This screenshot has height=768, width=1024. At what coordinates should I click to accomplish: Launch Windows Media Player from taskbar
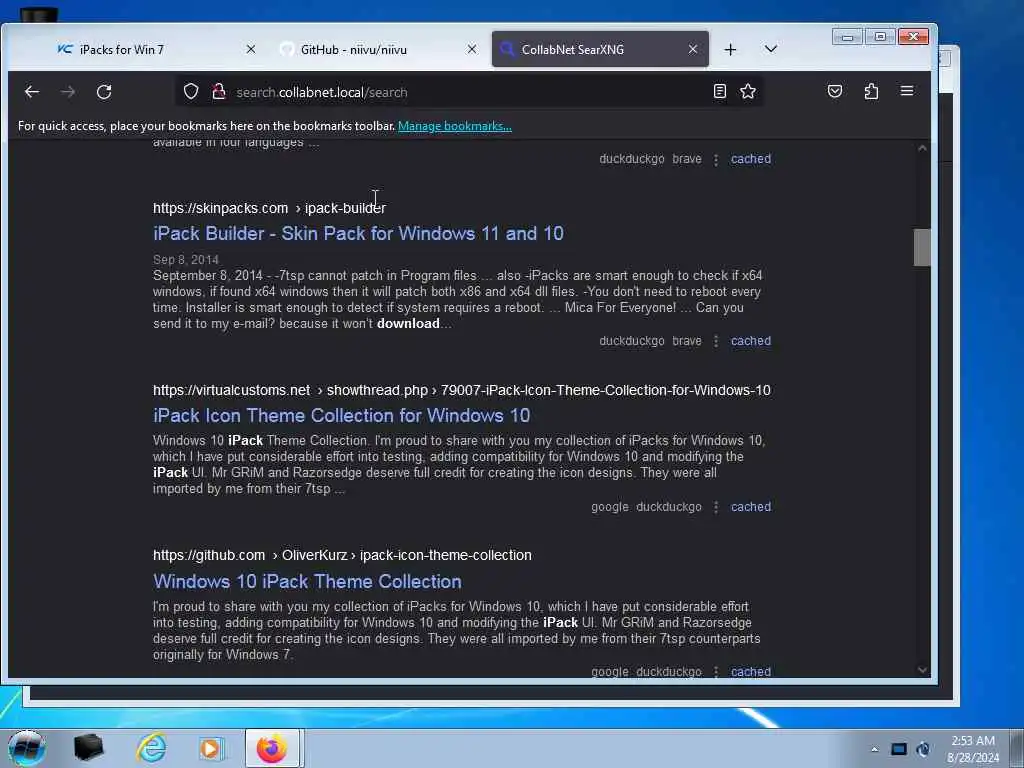point(211,748)
